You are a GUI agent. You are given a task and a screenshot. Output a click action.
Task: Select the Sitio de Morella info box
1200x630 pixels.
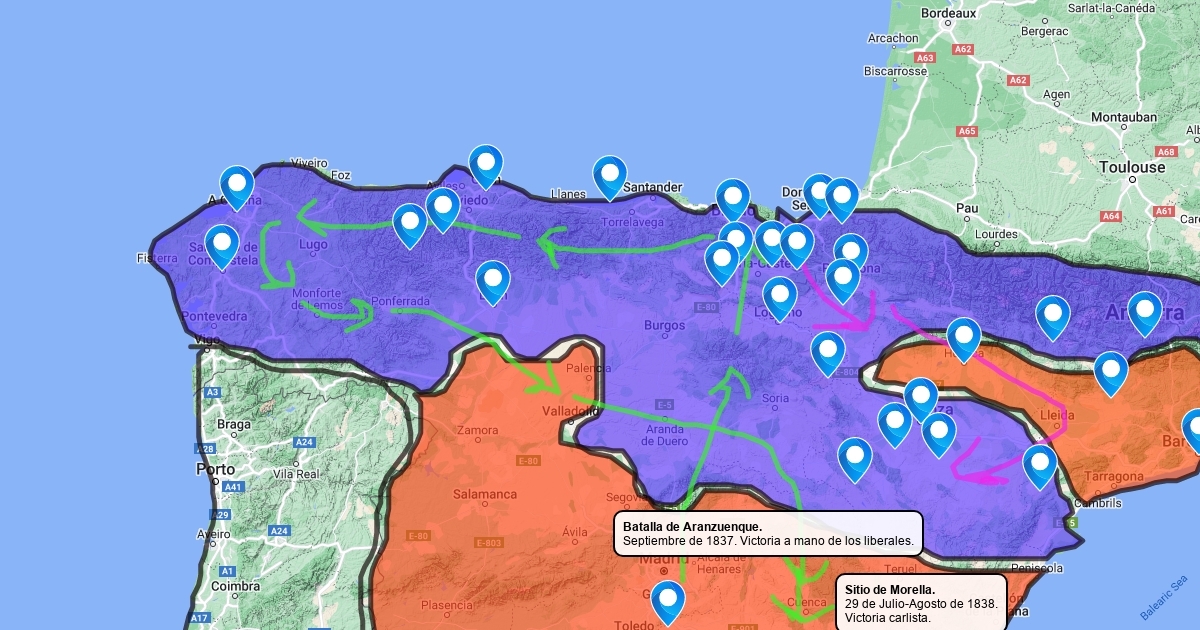920,603
